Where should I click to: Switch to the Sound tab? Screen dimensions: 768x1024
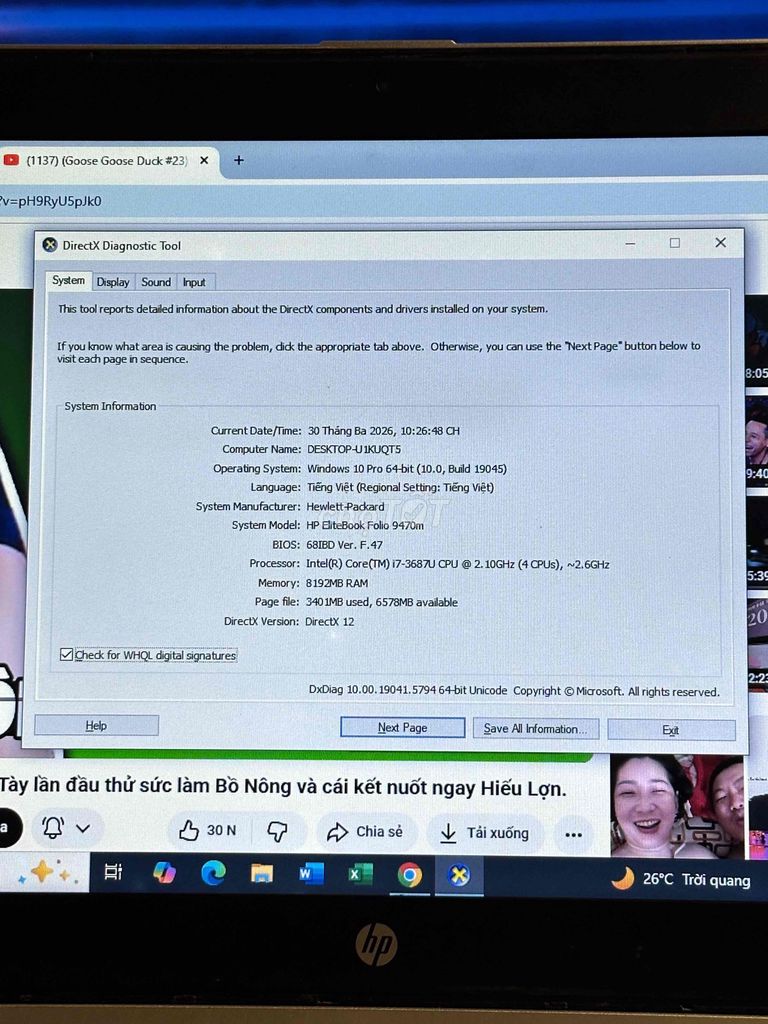click(x=156, y=282)
